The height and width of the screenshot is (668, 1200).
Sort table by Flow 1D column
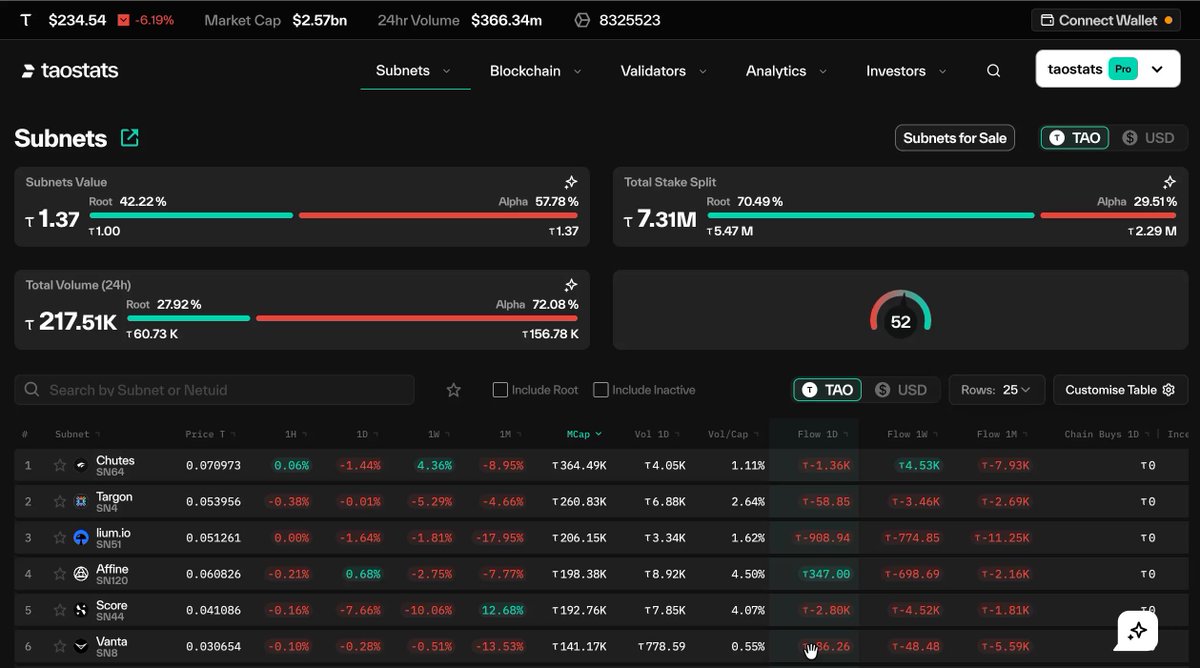point(822,434)
